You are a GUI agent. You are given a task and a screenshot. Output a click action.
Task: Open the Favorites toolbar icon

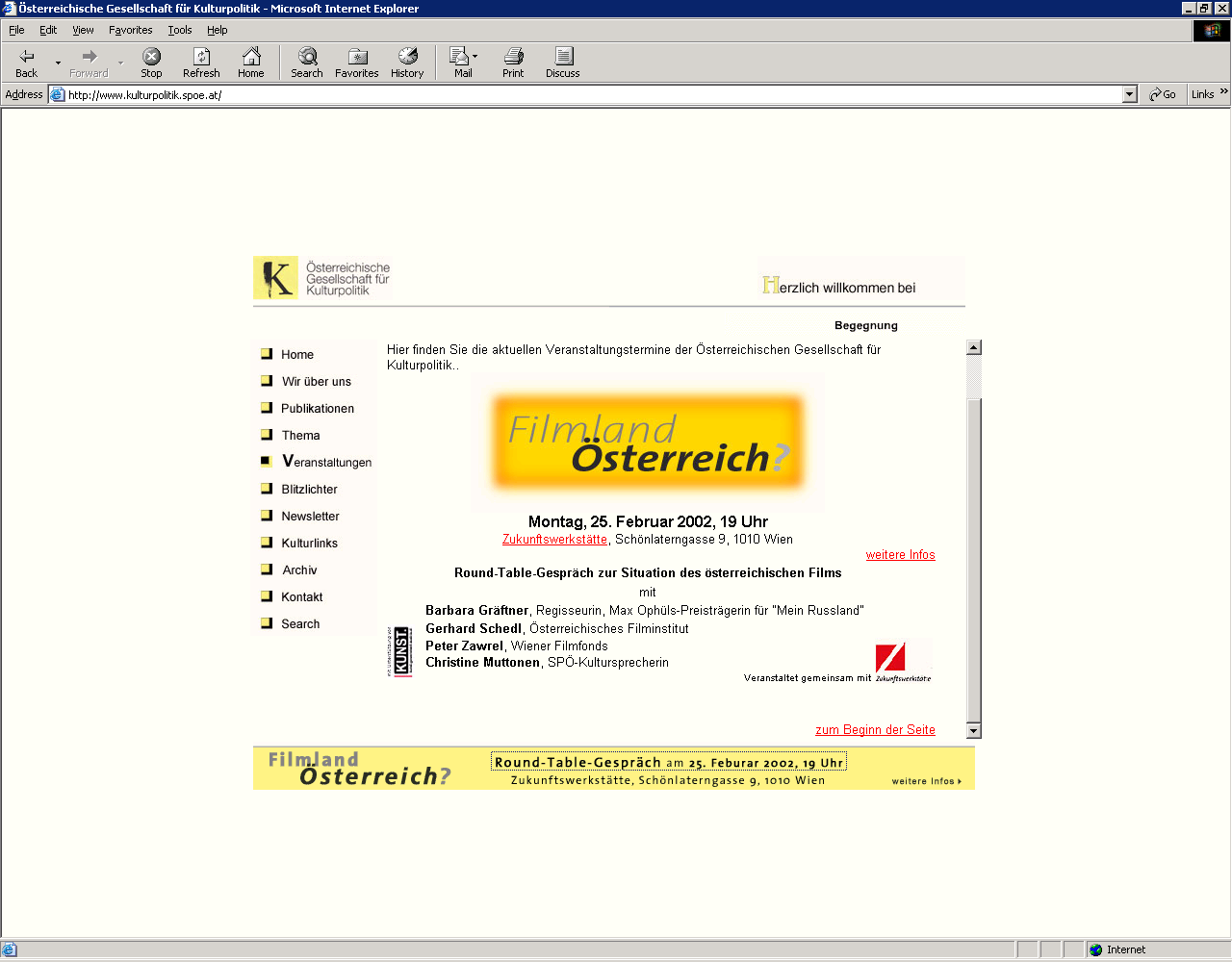click(357, 57)
